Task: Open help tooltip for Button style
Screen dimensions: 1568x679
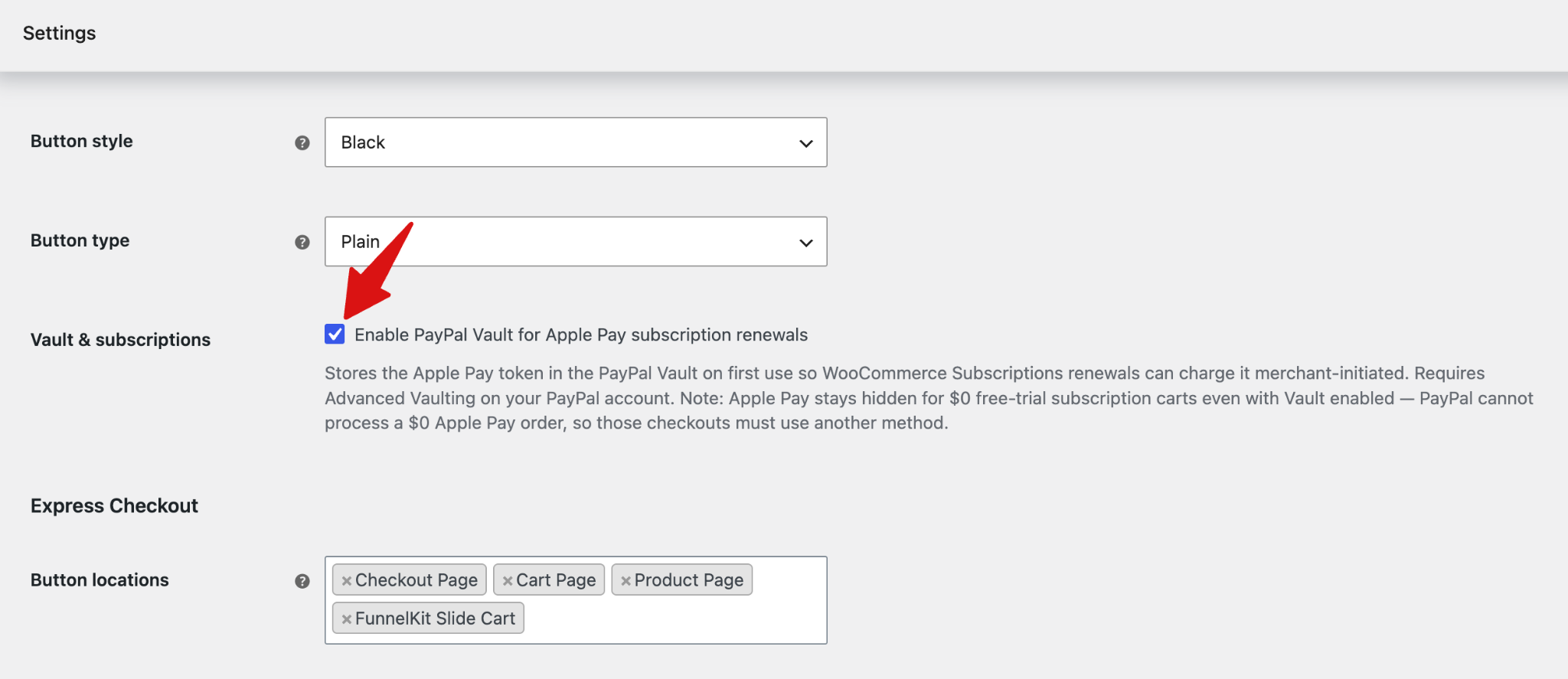Action: coord(302,143)
